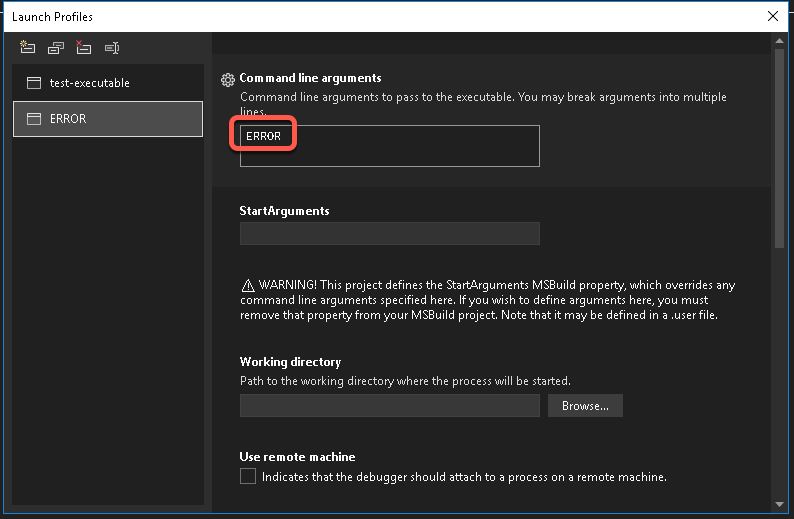Click the Use remote machine heading
Viewport: 794px width, 519px height.
[297, 457]
